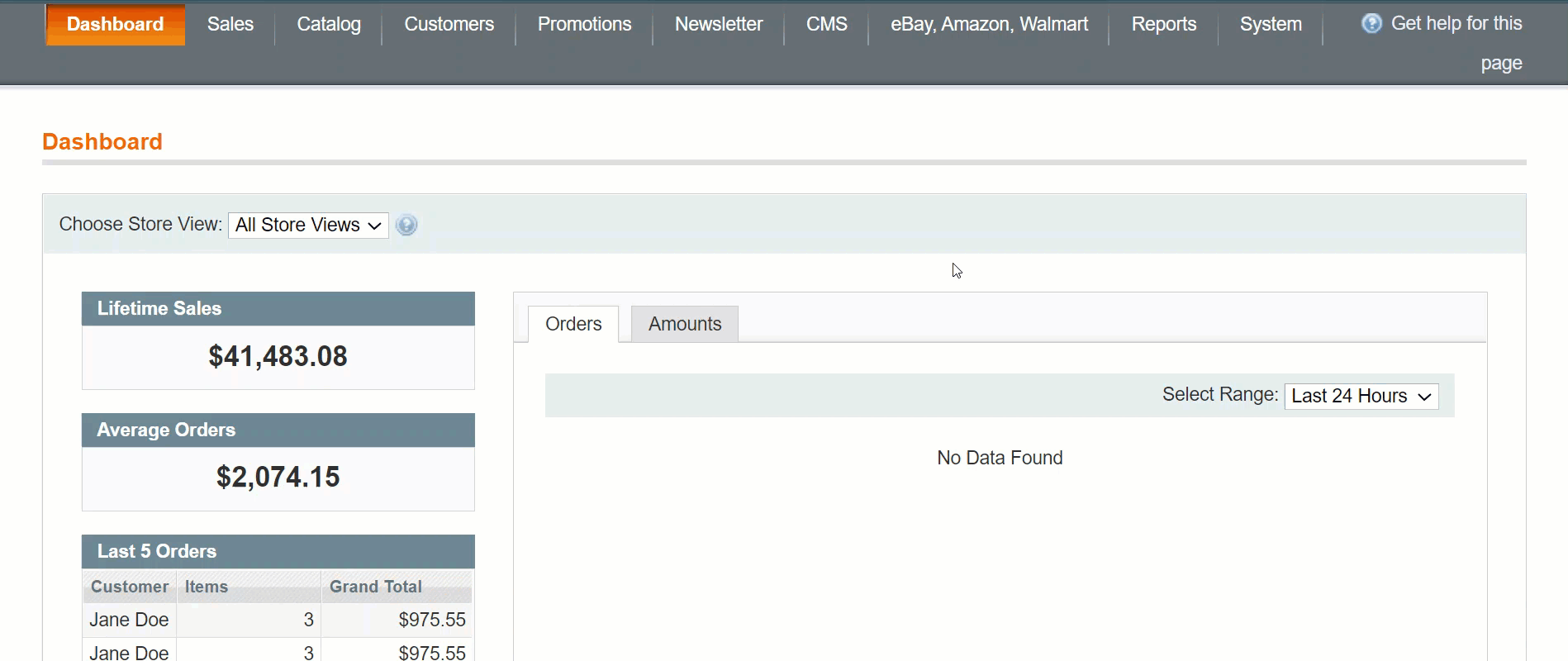Open the Promotions menu
This screenshot has height=661, width=1568.
pyautogui.click(x=584, y=24)
